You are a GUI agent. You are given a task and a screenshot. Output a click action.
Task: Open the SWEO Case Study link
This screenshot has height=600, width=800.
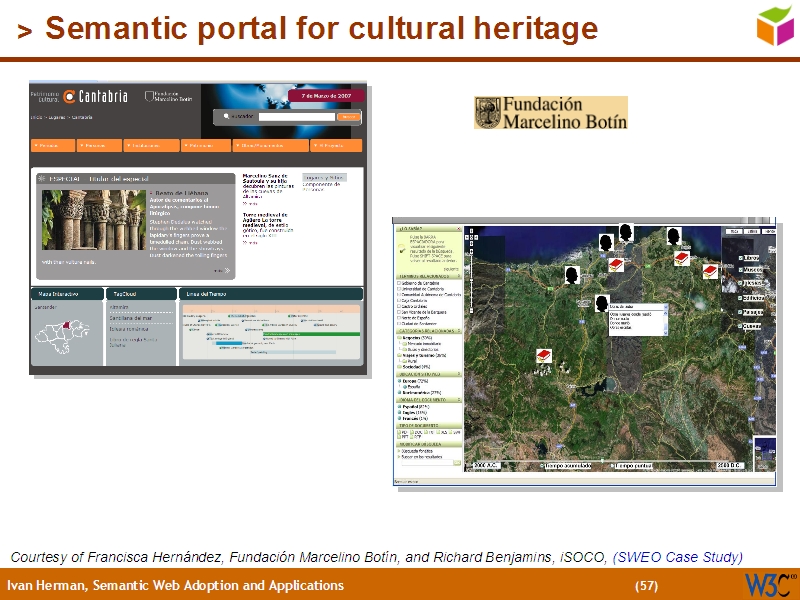click(677, 557)
